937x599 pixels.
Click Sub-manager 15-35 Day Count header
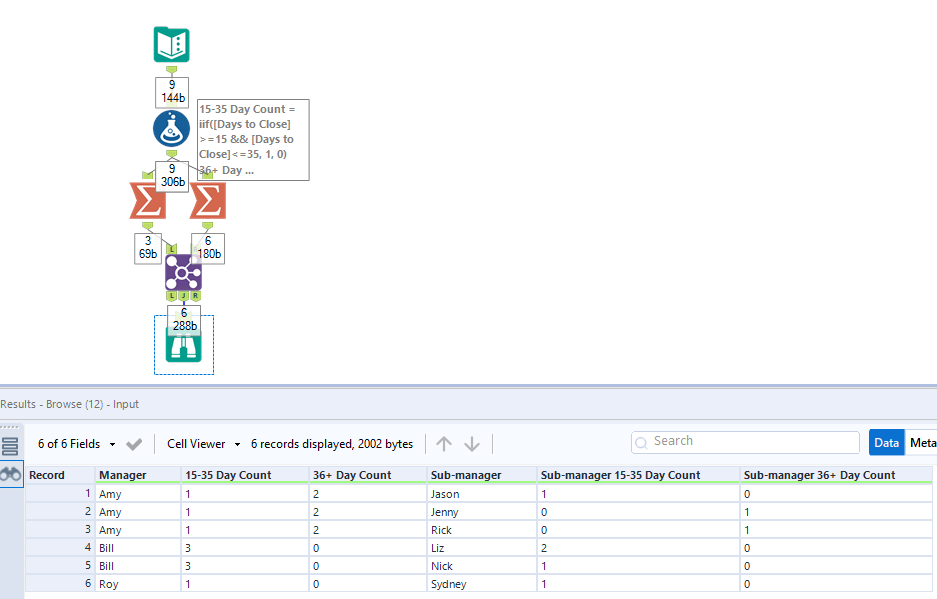[638, 475]
